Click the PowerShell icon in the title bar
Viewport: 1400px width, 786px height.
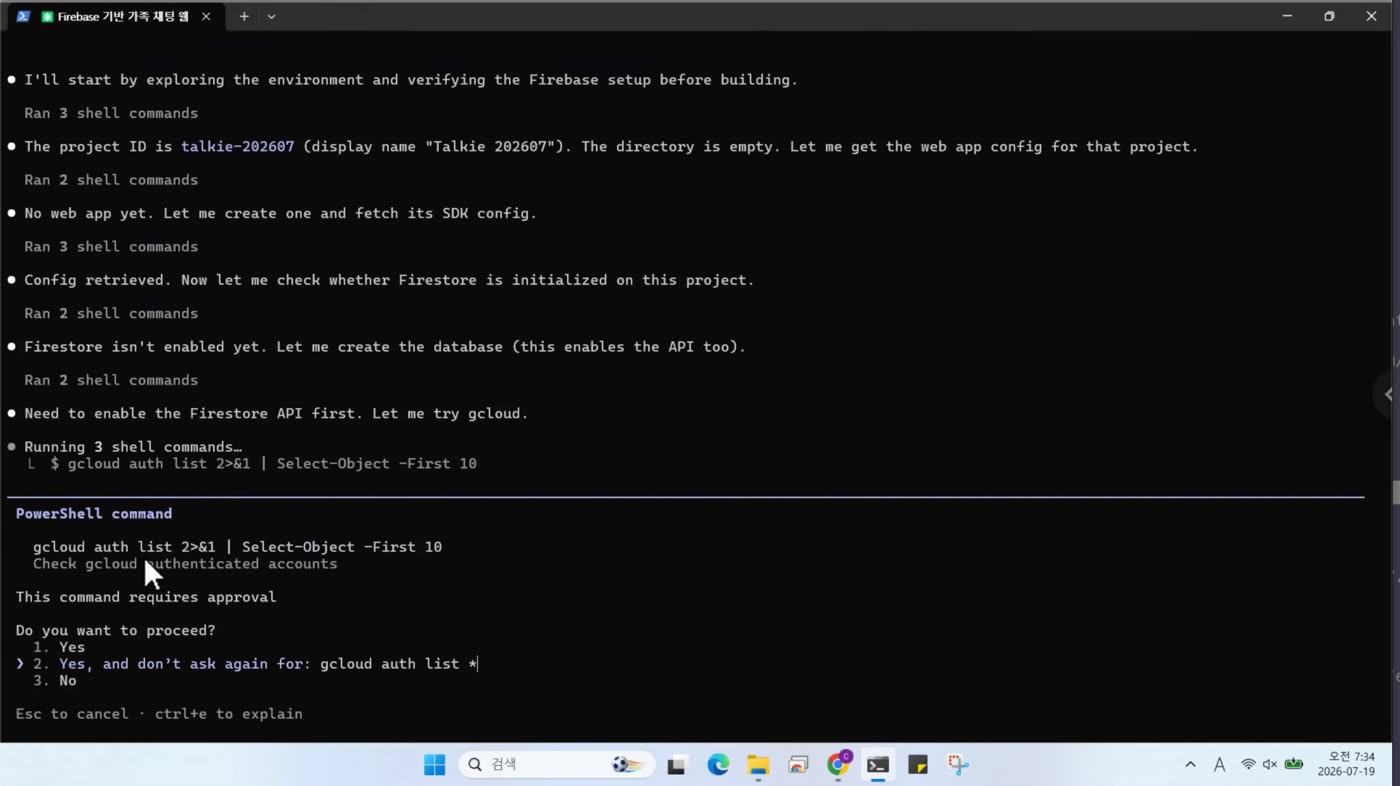[23, 16]
